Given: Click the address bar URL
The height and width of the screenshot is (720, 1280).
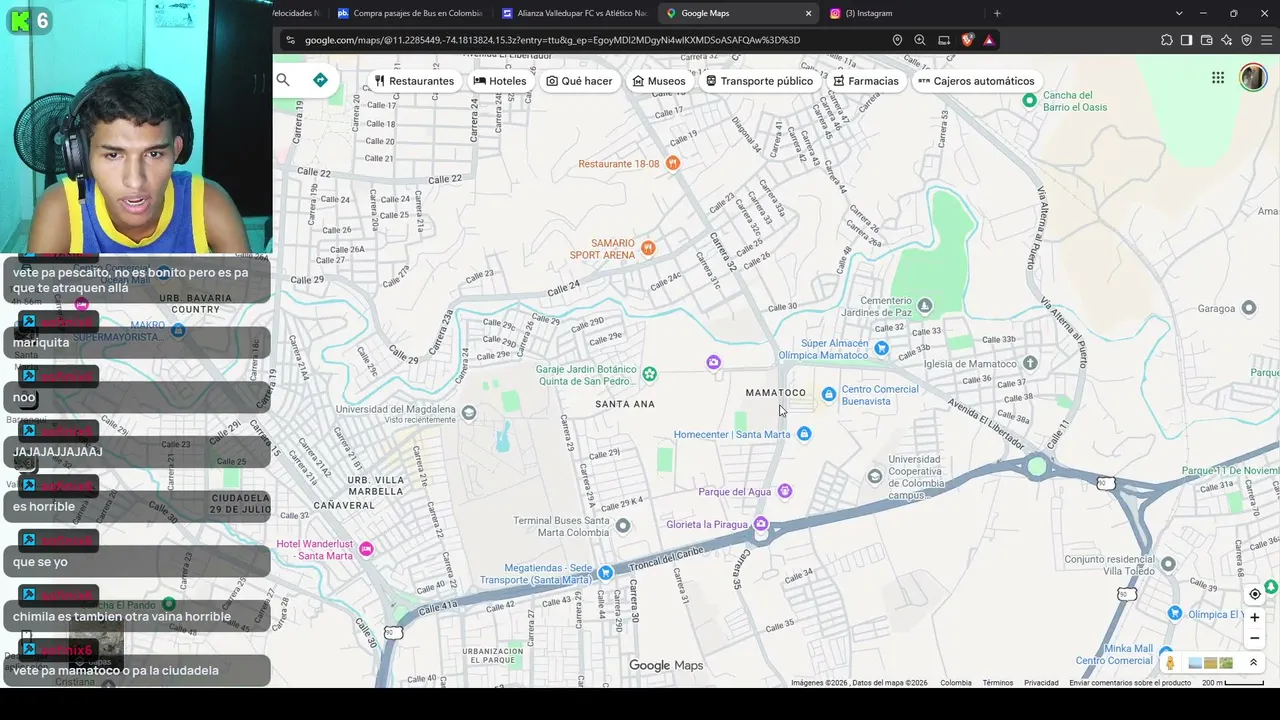Looking at the screenshot, I should tap(552, 40).
